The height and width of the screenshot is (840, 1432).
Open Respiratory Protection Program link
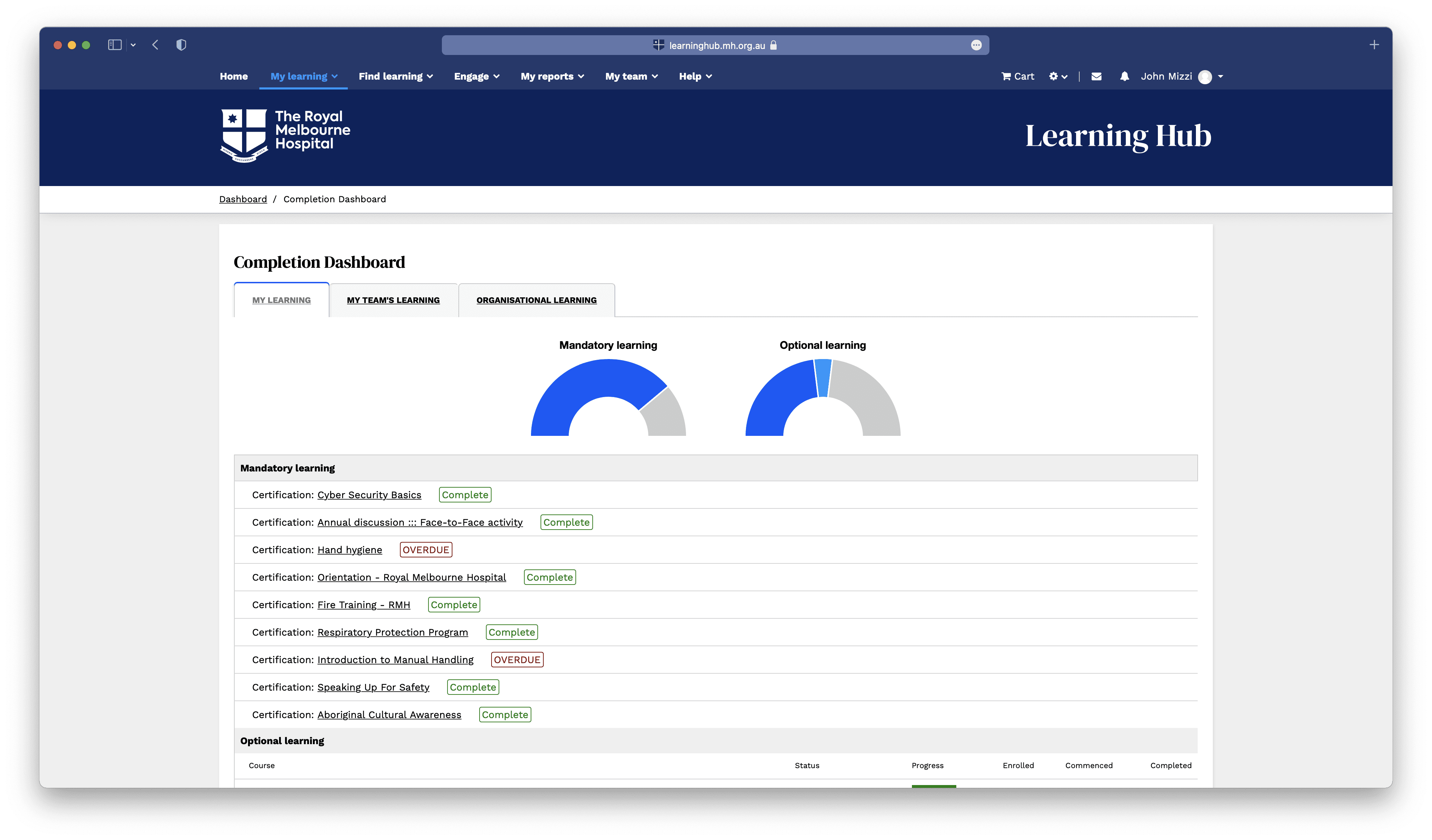(393, 632)
